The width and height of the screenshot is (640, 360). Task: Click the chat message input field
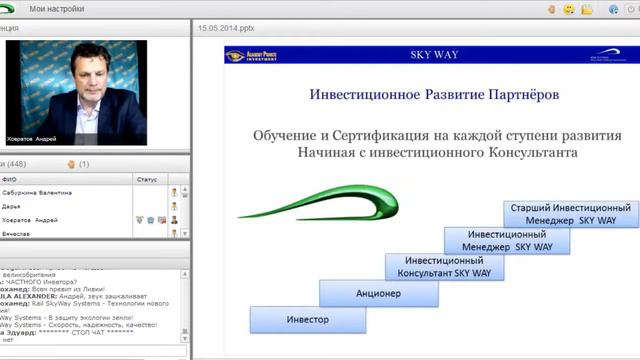(93, 350)
